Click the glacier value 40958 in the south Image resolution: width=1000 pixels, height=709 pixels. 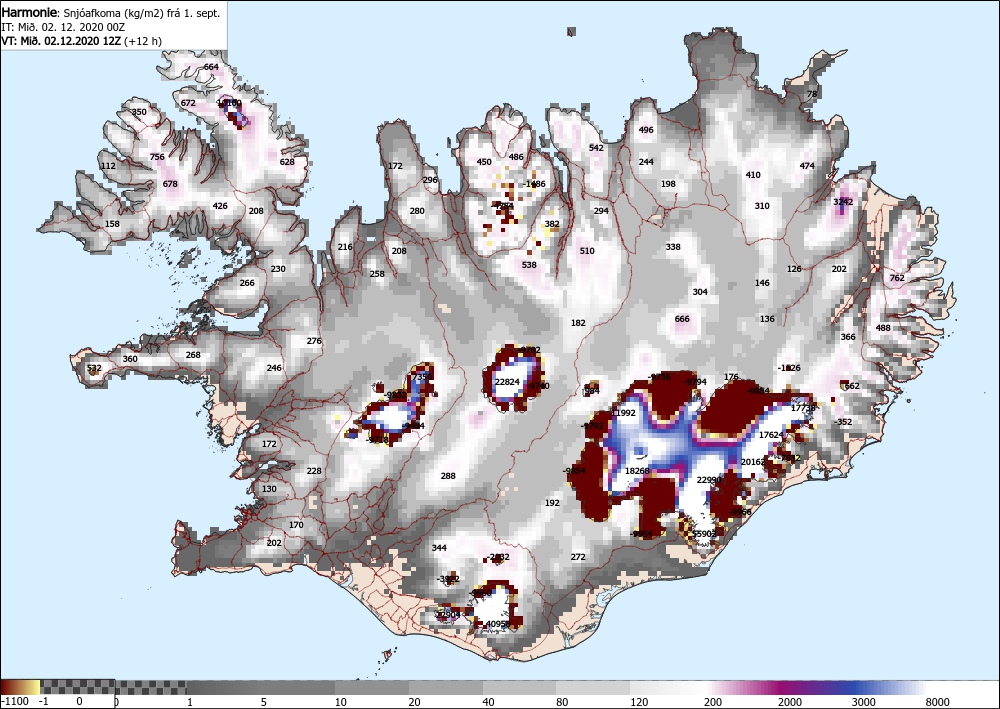pyautogui.click(x=498, y=624)
